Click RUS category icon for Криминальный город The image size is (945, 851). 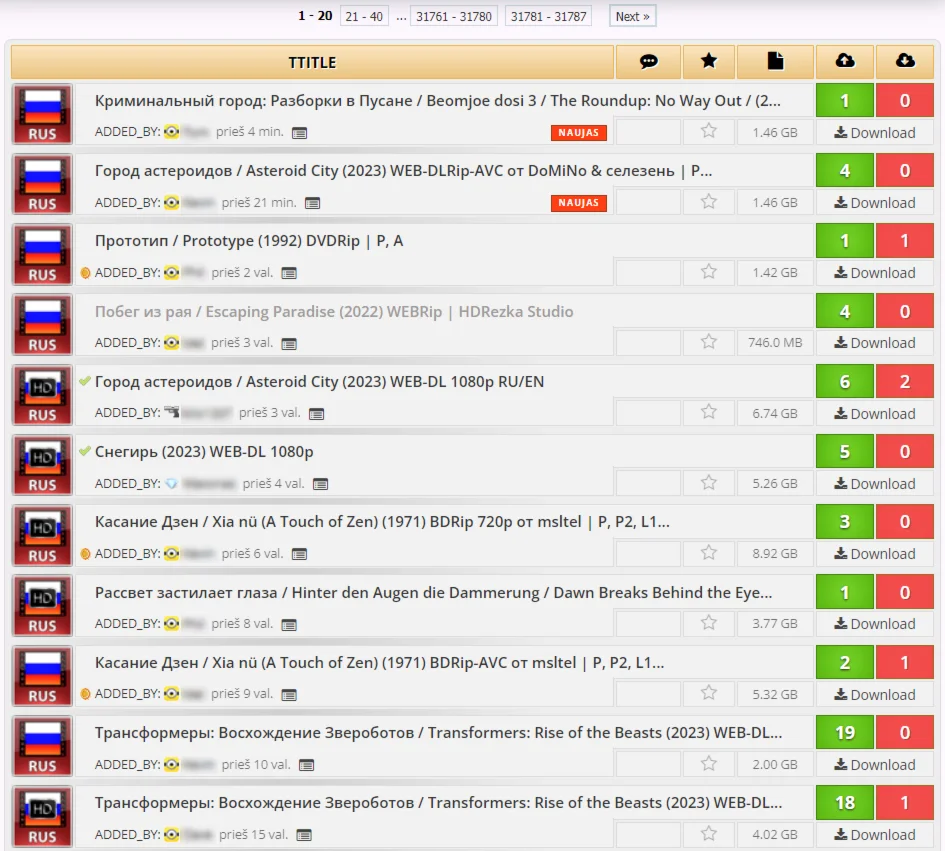coord(42,115)
